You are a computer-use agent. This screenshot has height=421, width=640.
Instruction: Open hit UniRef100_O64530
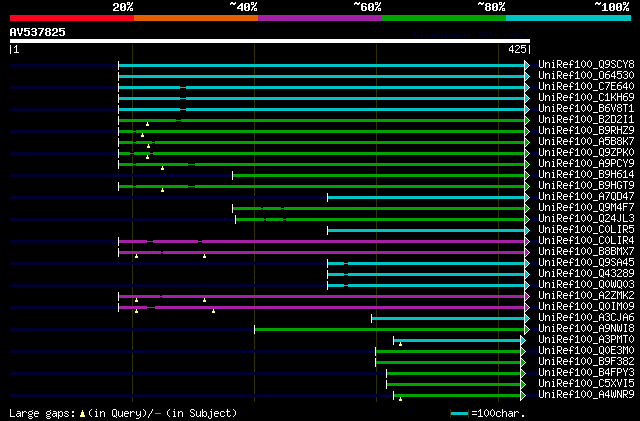[x=586, y=75]
